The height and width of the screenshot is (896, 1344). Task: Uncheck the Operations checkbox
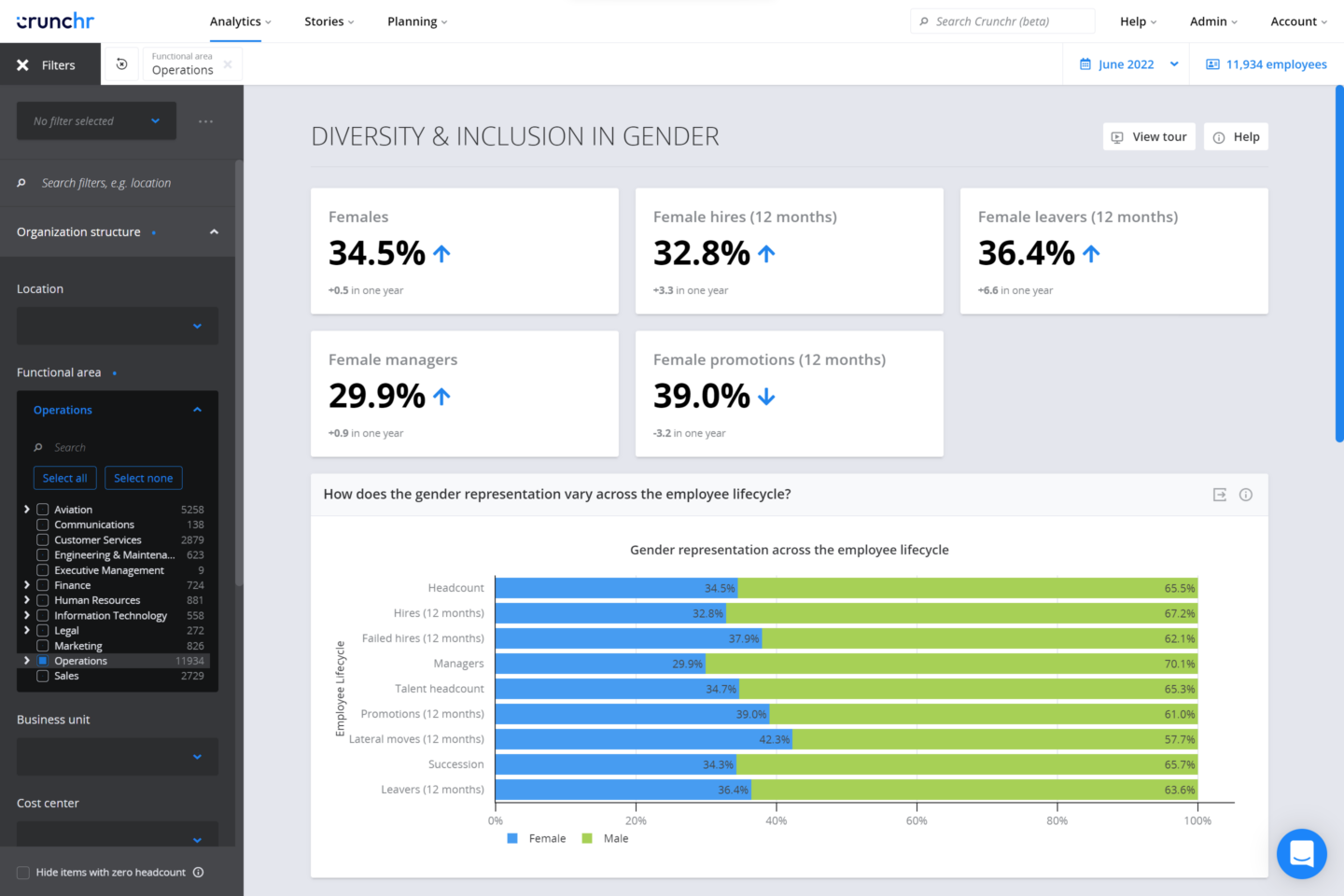tap(43, 661)
